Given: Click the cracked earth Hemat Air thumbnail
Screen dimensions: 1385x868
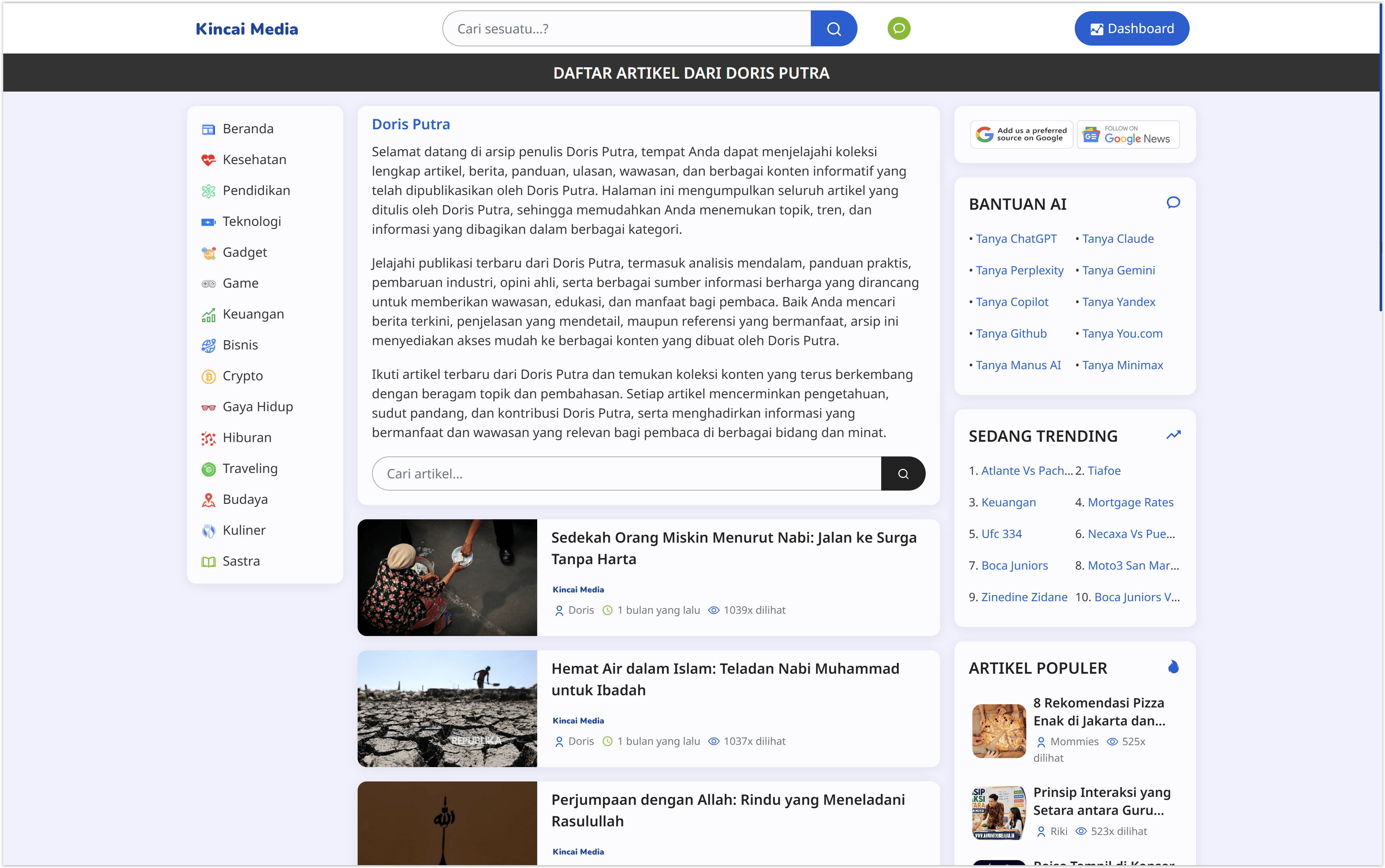Looking at the screenshot, I should pyautogui.click(x=447, y=709).
